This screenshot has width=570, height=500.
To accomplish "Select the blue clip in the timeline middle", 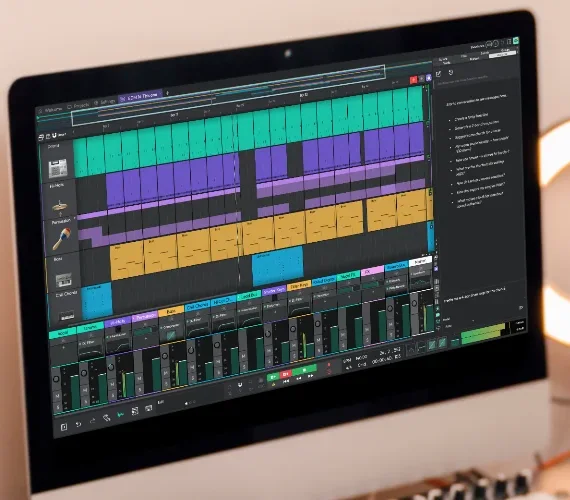I will (x=278, y=265).
